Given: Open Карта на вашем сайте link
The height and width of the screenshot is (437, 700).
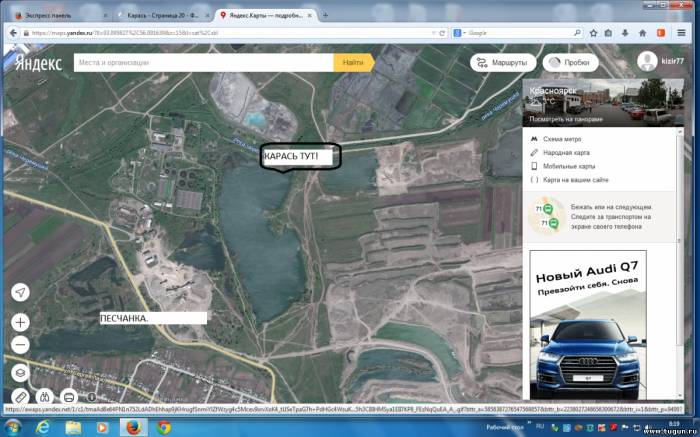Looking at the screenshot, I should 575,180.
